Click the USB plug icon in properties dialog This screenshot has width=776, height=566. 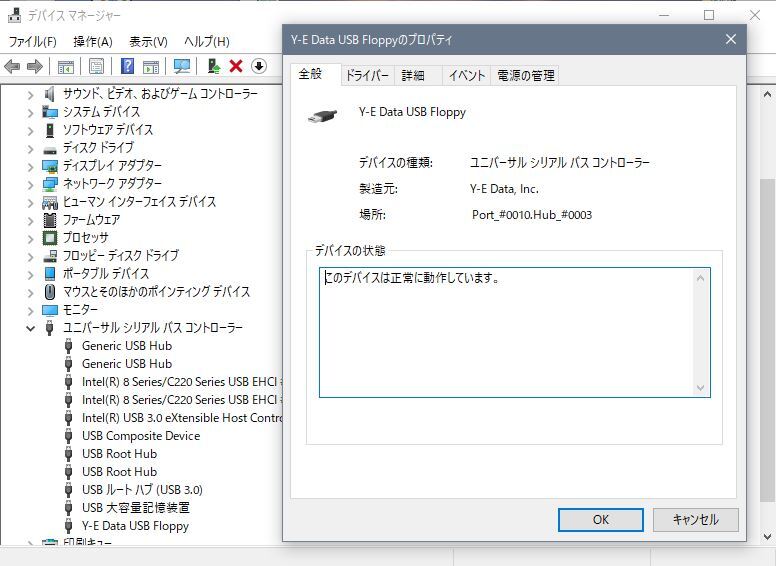[x=322, y=117]
